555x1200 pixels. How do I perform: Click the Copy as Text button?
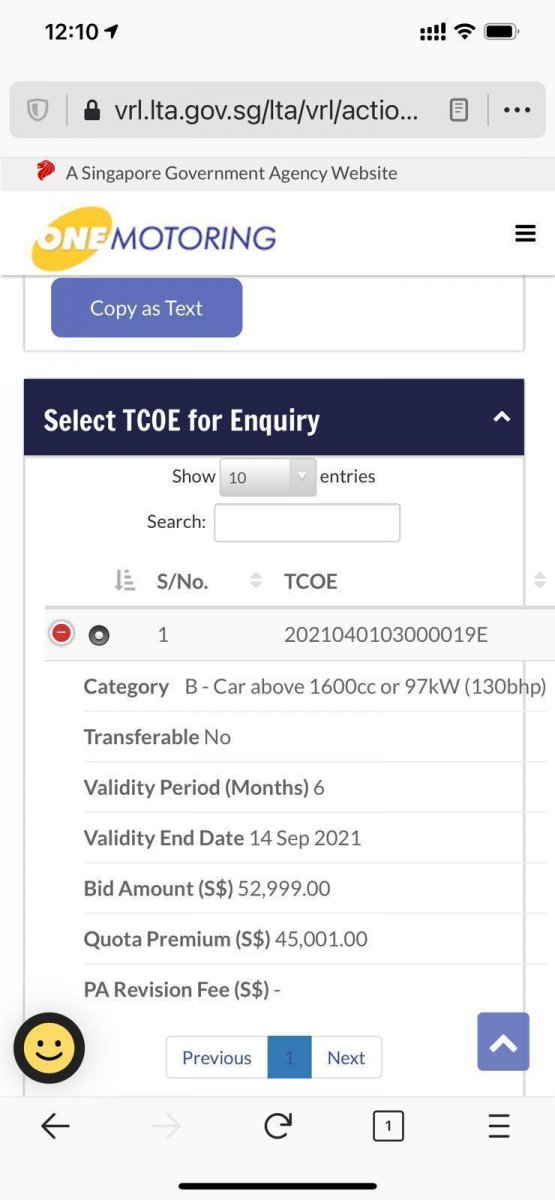[x=146, y=308]
